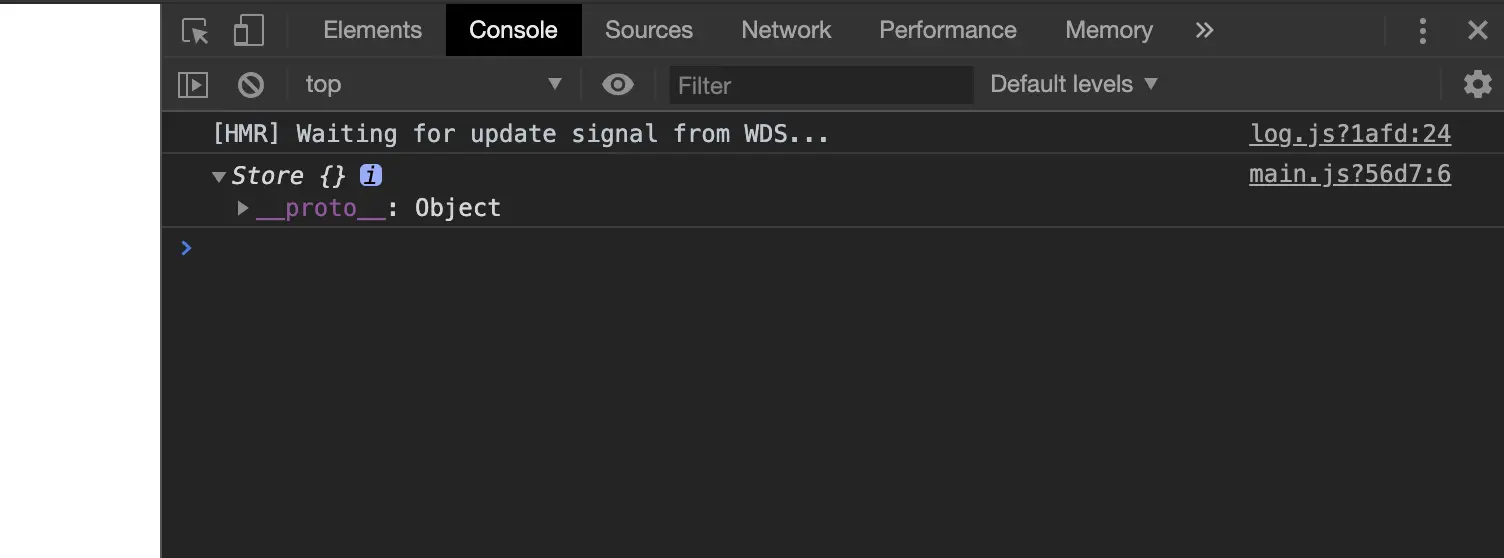Expand the __proto__ Object entry
Screen dimensions: 1504x558
[243, 208]
